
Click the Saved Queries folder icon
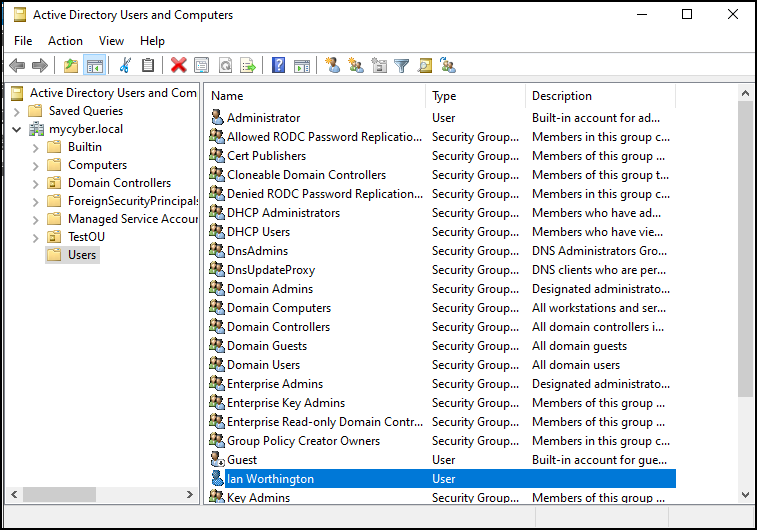35,111
